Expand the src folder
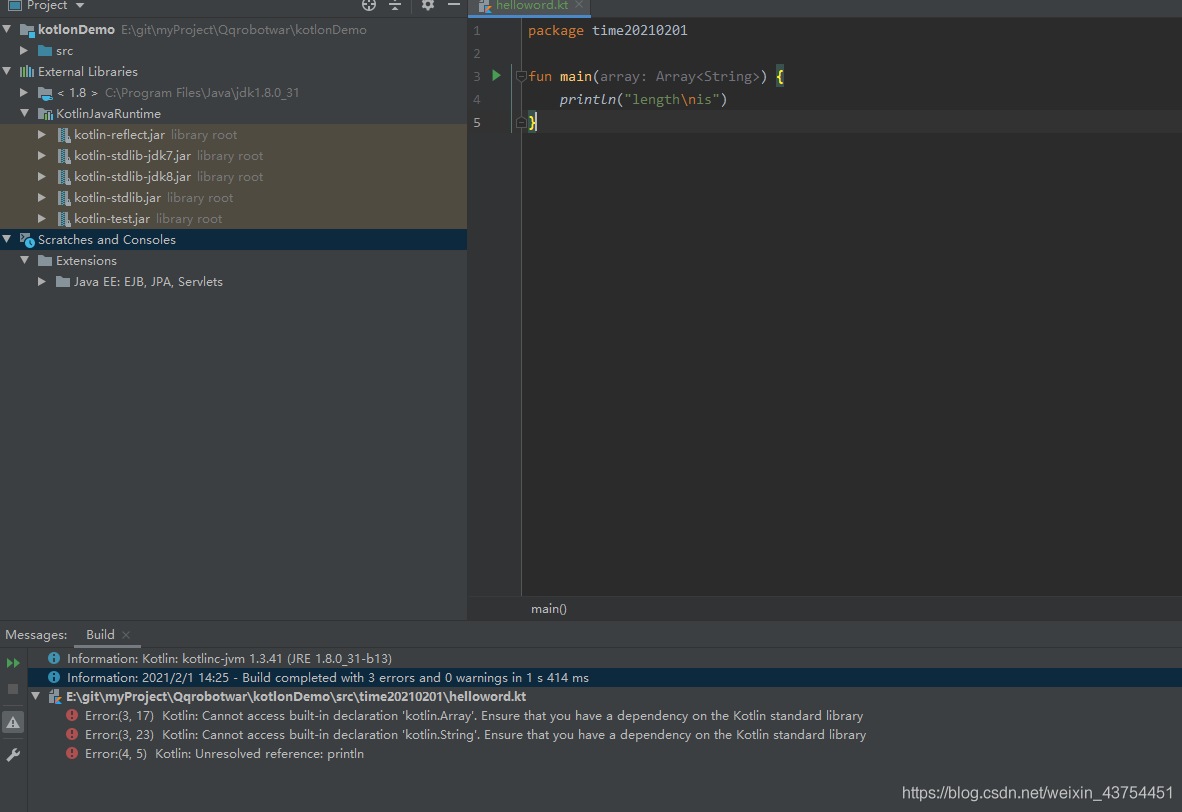Viewport: 1182px width, 812px height. (x=25, y=50)
